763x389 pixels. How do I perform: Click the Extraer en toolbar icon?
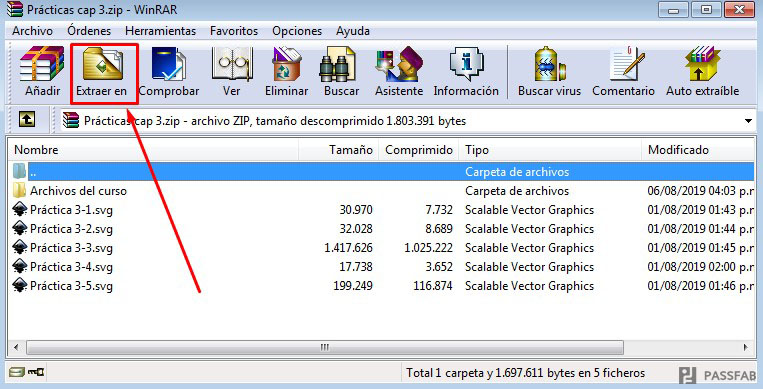[x=102, y=64]
